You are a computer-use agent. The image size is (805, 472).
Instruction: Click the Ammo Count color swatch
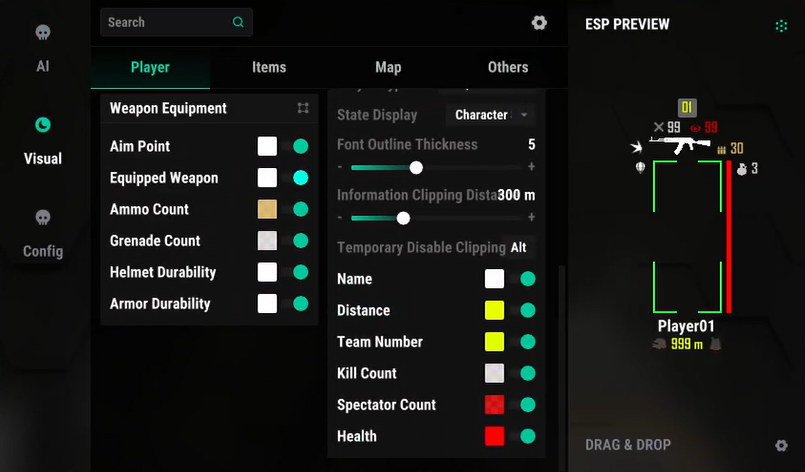[x=267, y=209]
